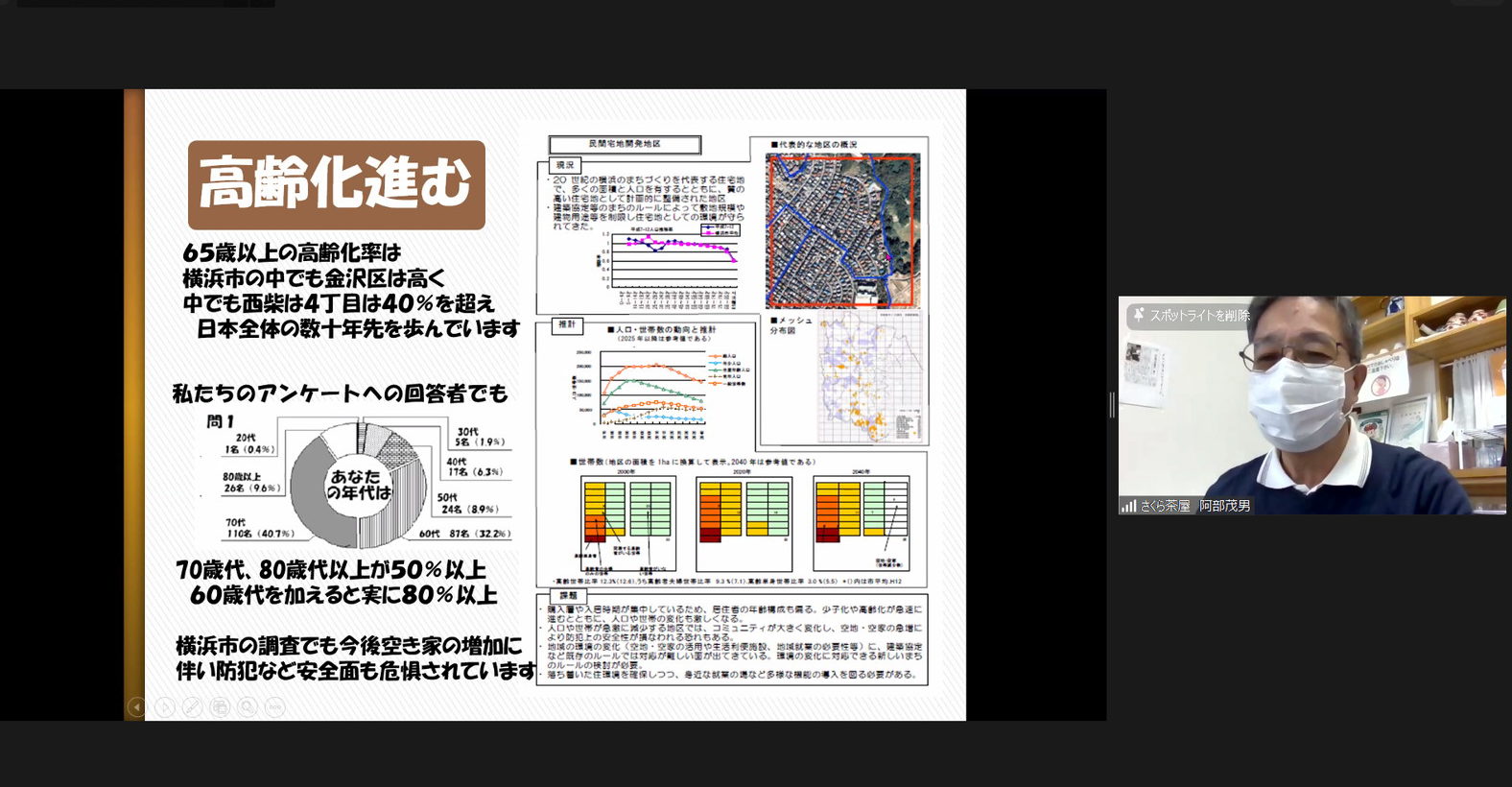
Task: Check the network signal bars icon
Action: 1129,506
